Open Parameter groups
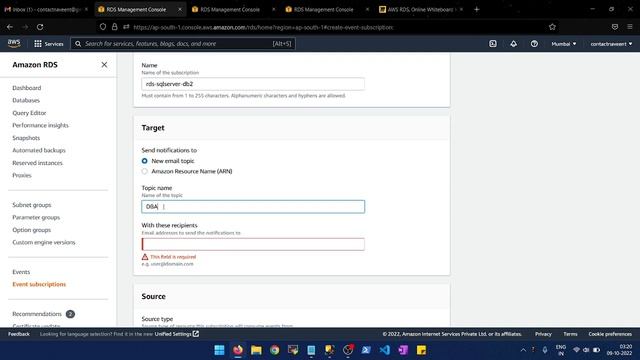 [x=36, y=217]
